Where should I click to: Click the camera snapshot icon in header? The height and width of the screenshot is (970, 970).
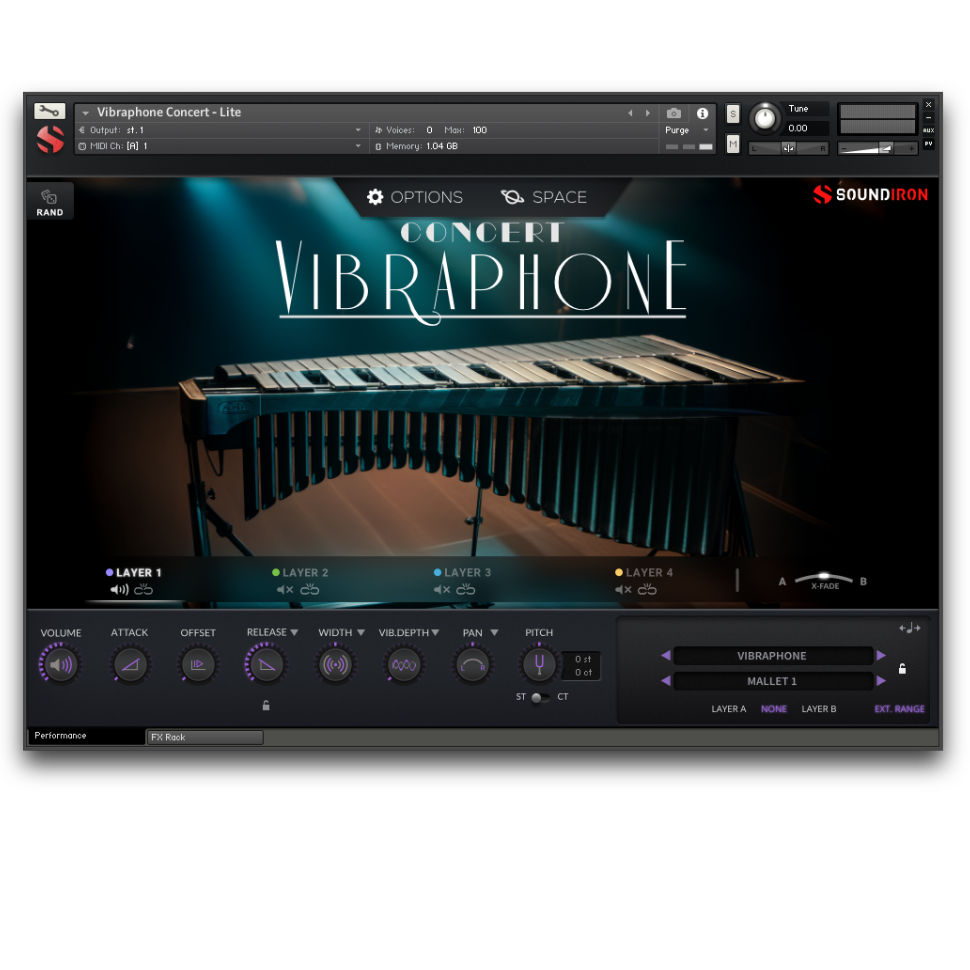tap(673, 113)
